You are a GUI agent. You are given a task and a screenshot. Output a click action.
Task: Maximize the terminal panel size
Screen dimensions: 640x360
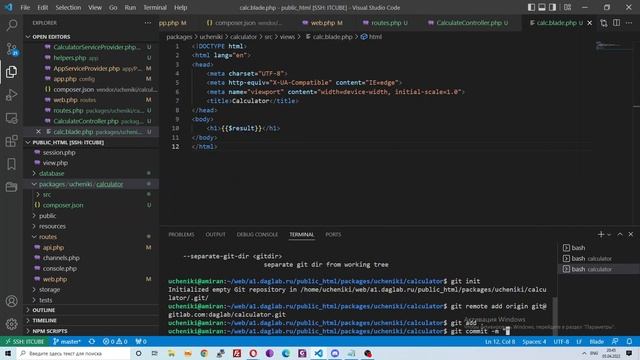tap(620, 234)
